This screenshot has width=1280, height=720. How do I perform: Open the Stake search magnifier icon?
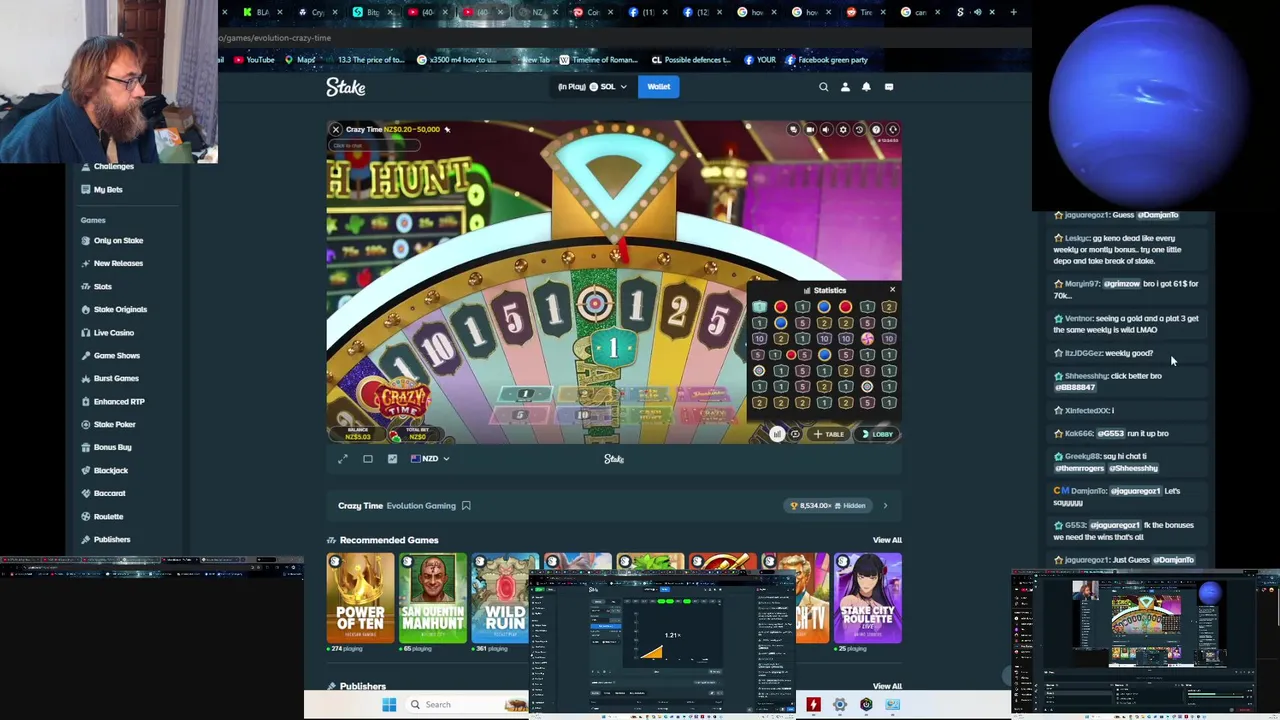point(824,87)
